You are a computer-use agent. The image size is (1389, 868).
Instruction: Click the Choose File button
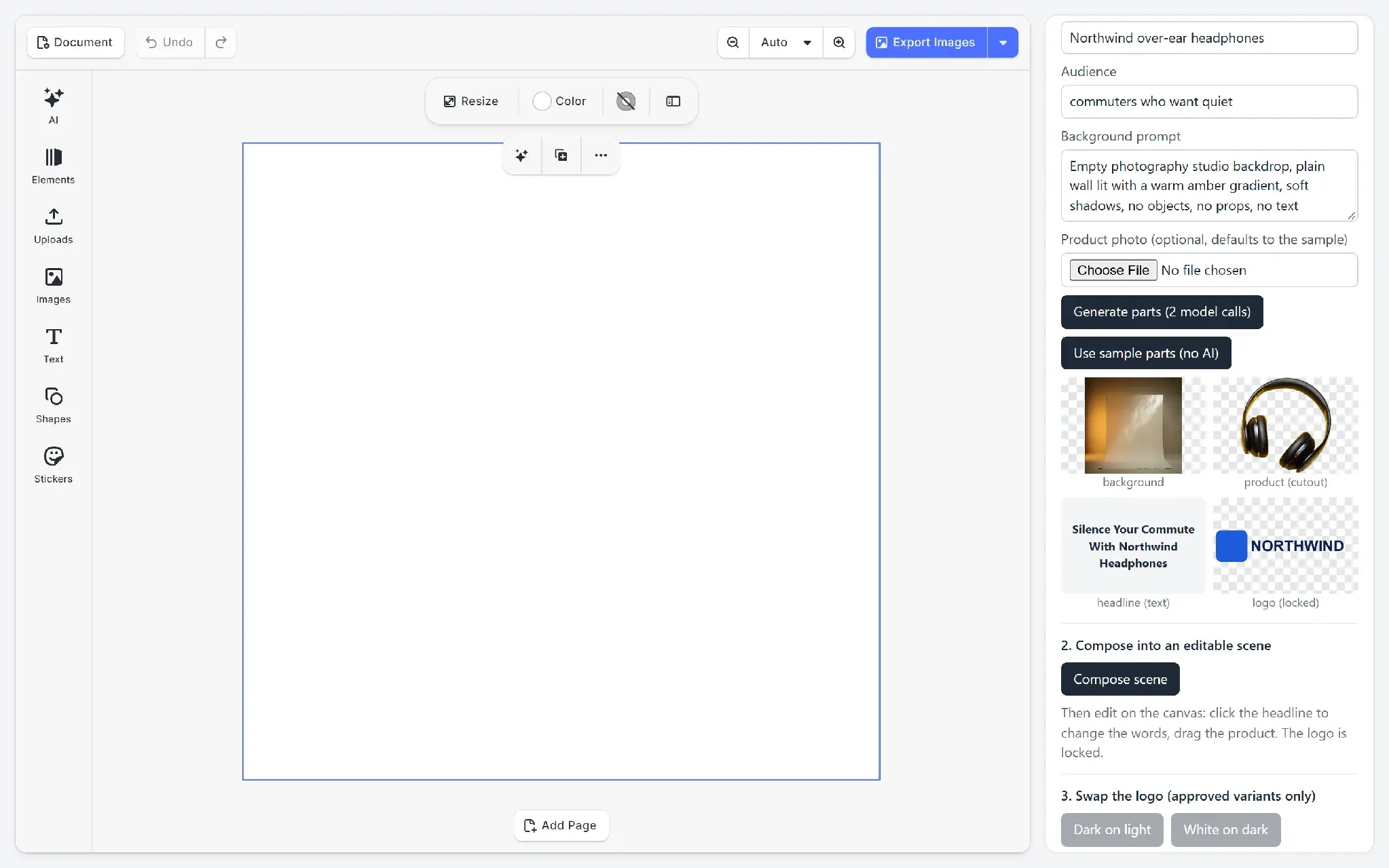(1113, 270)
